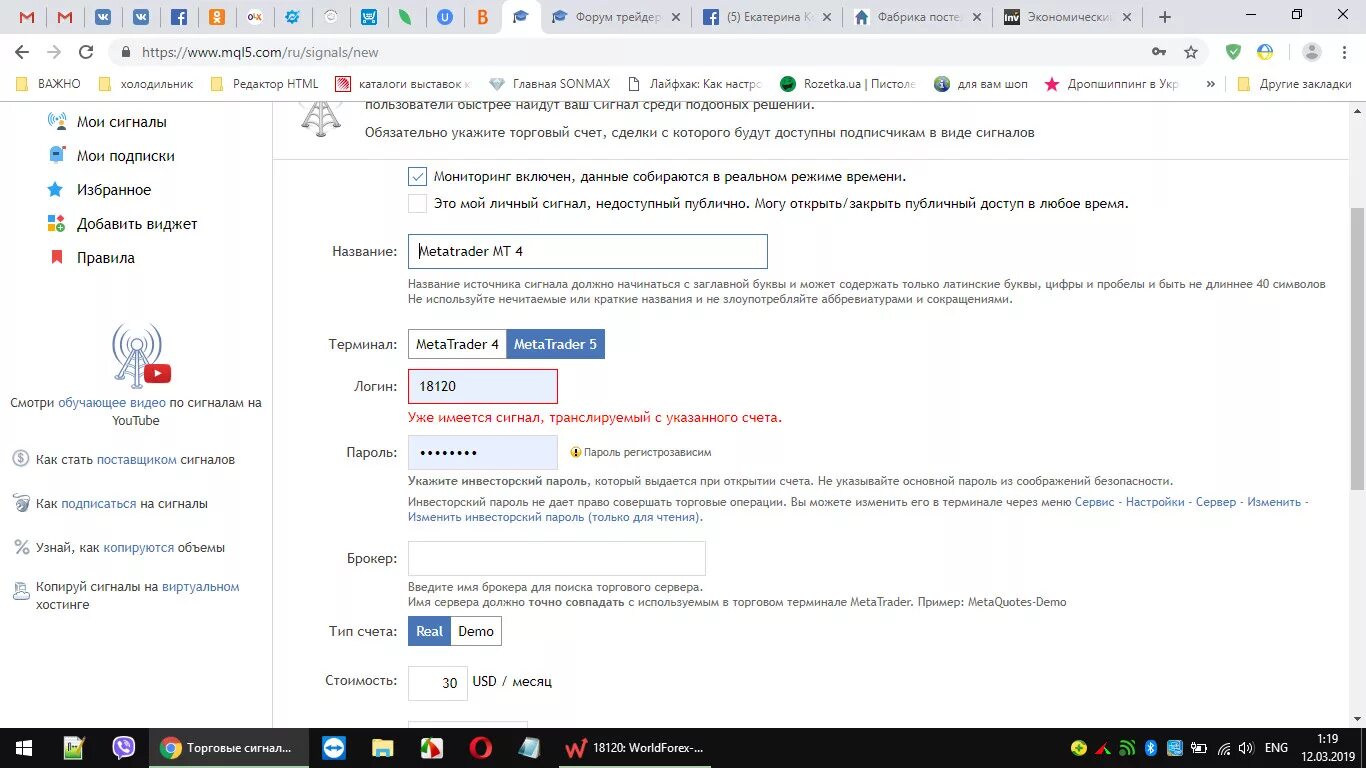
Task: Switch to WorldForex terminal window
Action: [635, 748]
